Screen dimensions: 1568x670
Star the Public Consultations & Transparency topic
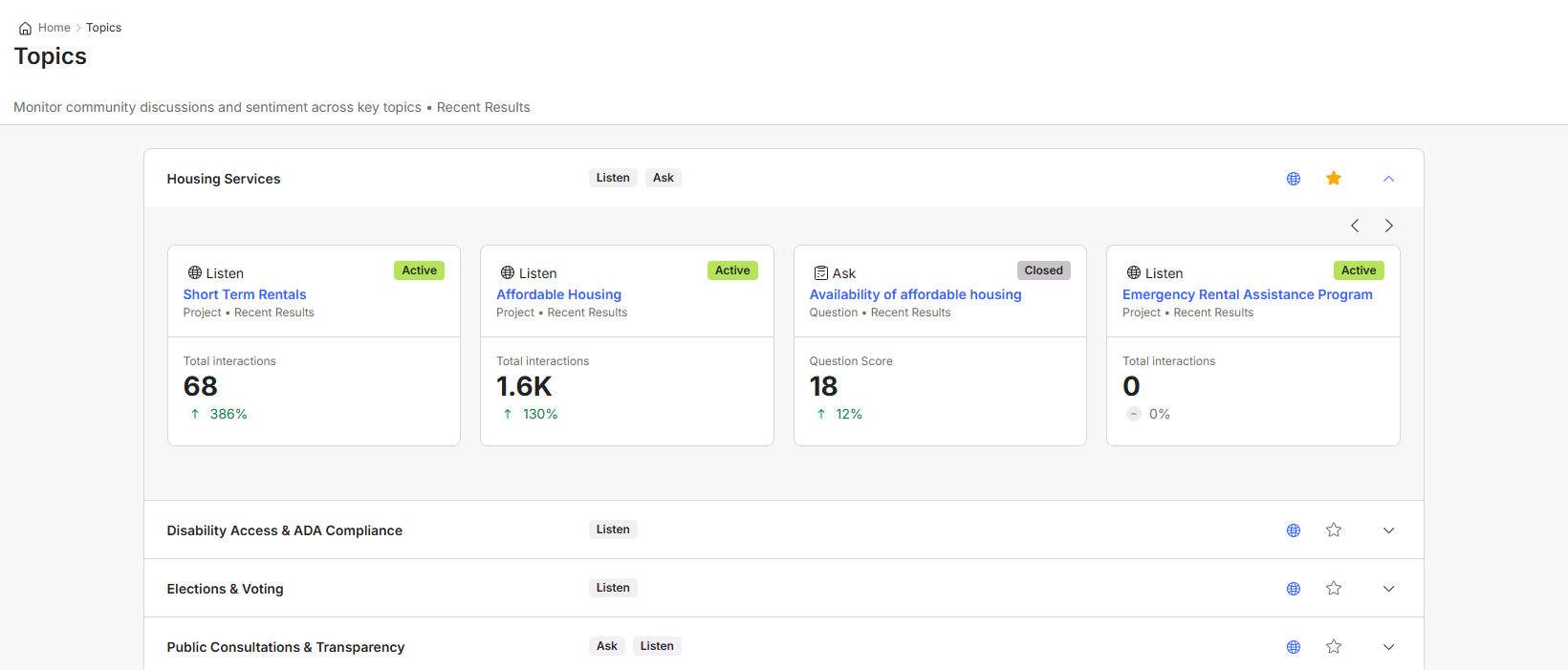click(x=1334, y=647)
